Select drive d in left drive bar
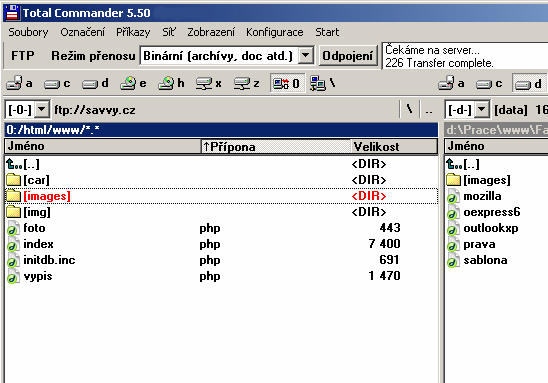 (95, 83)
